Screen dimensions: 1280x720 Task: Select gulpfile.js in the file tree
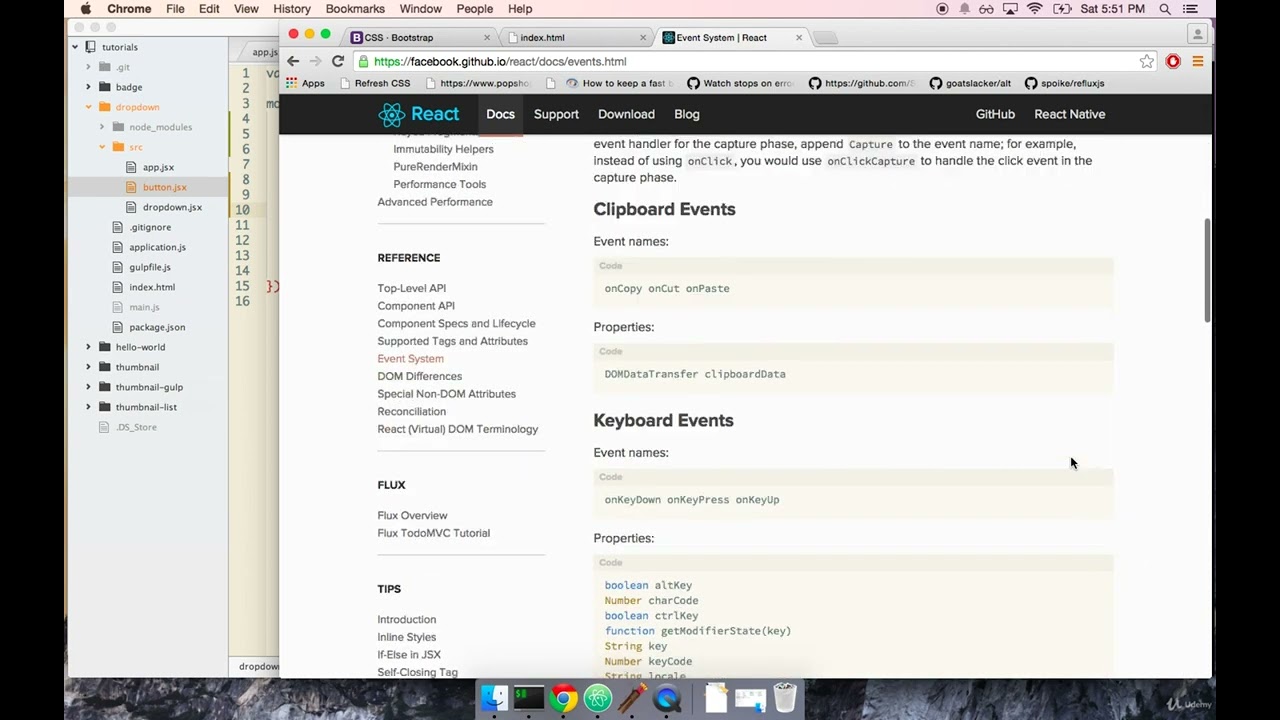pyautogui.click(x=149, y=267)
